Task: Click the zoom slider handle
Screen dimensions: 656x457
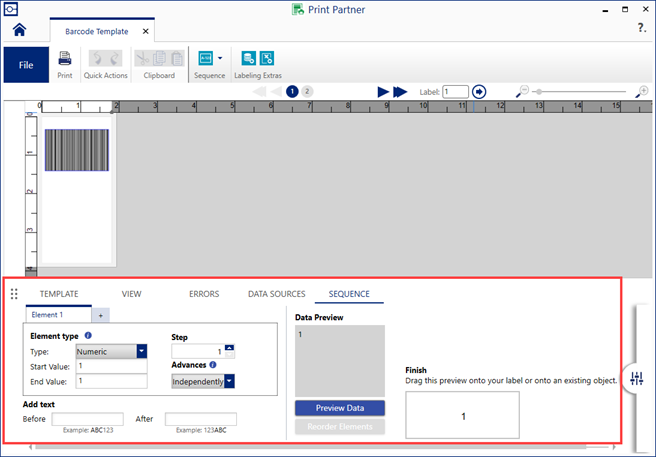Action: coord(539,91)
